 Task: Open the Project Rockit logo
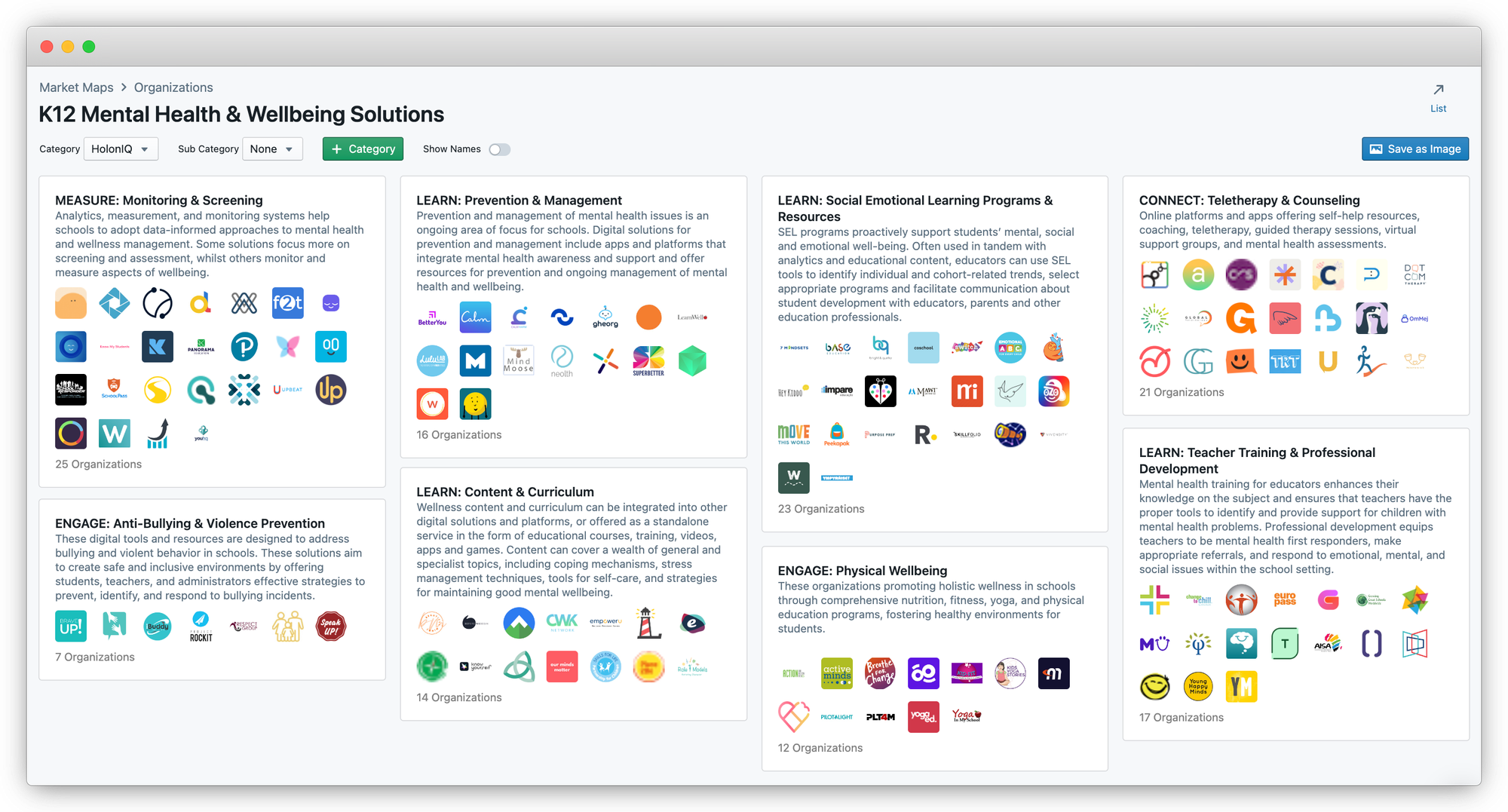tap(201, 627)
